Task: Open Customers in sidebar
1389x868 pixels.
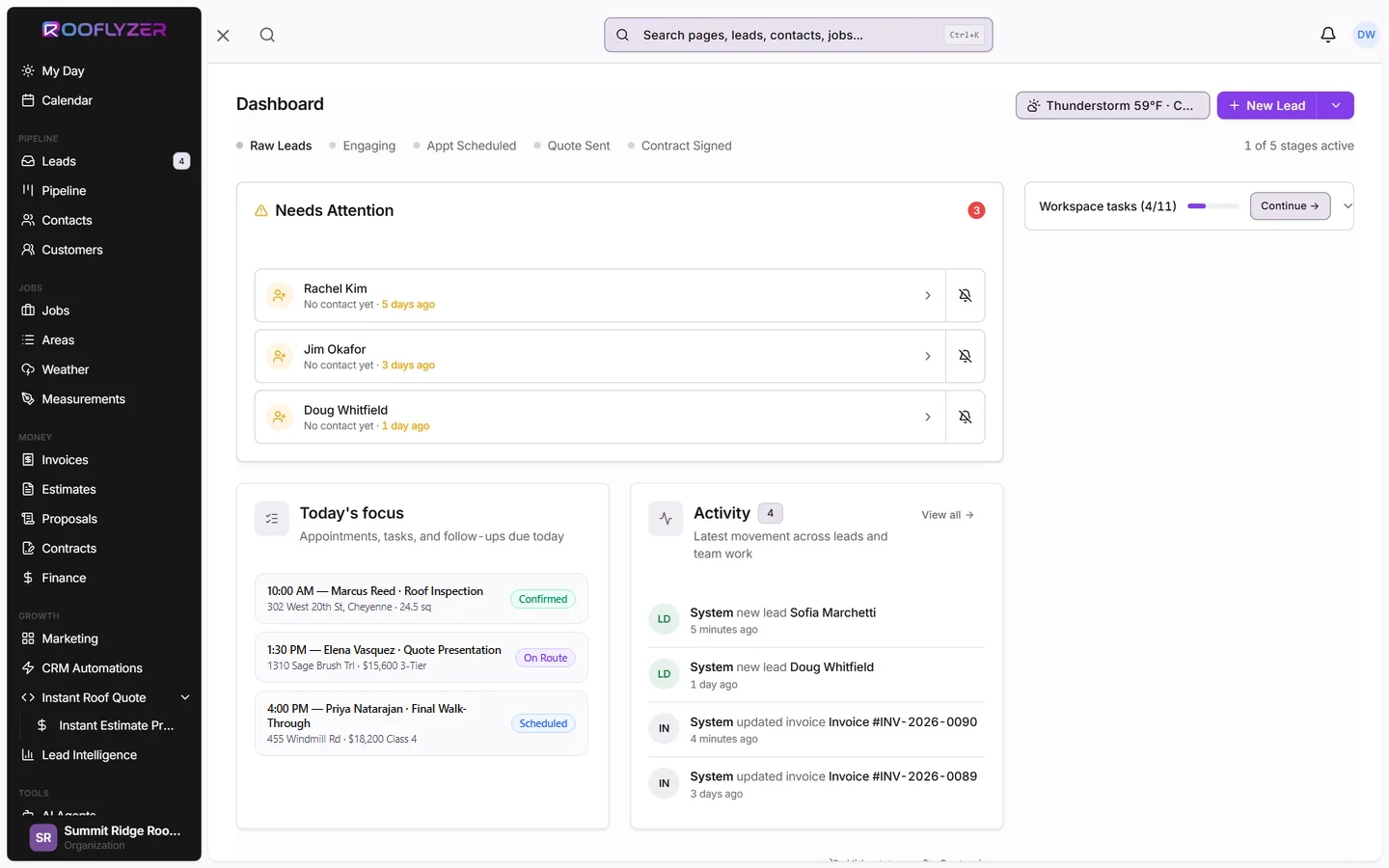Action: (104, 250)
